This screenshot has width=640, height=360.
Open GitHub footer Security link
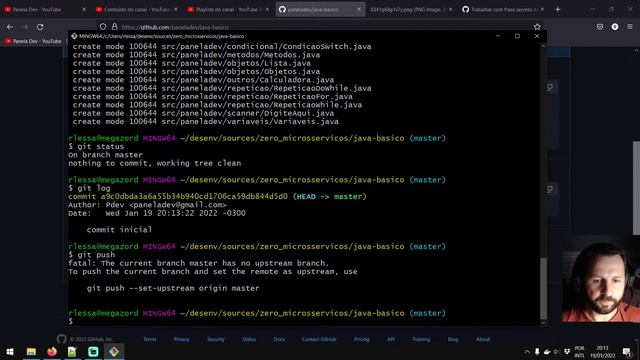216,339
